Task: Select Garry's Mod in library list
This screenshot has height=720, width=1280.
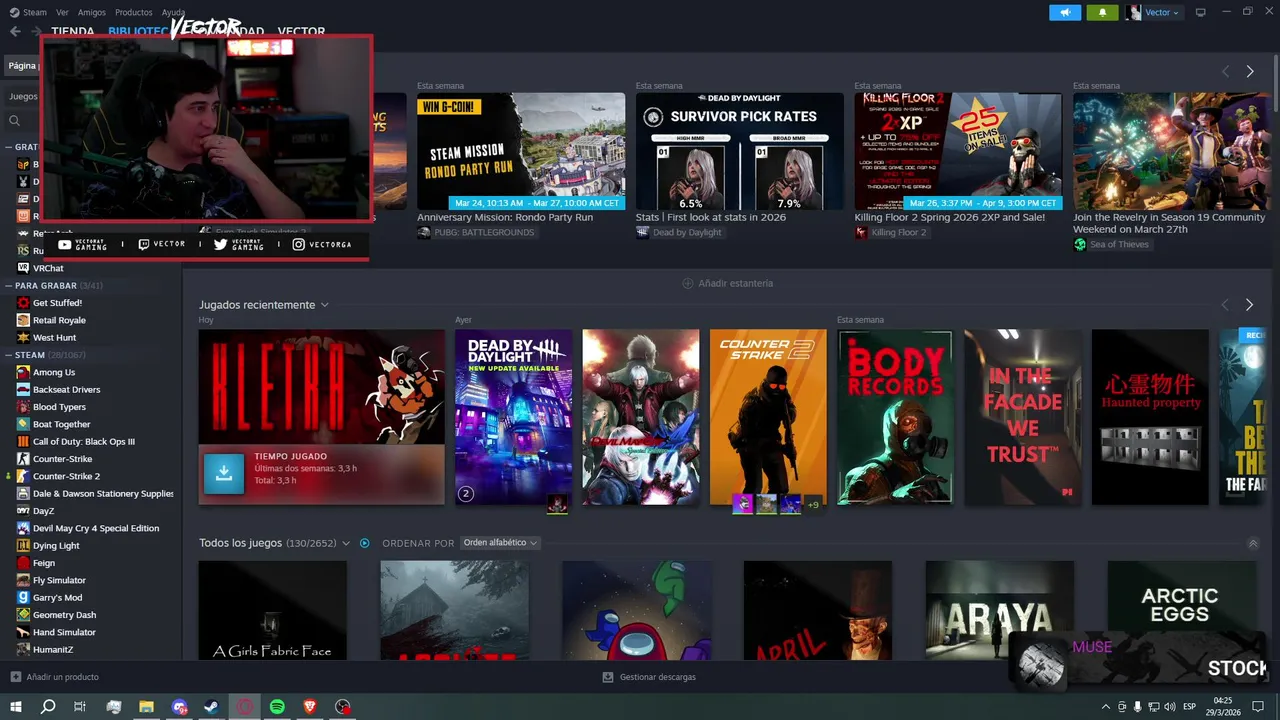Action: point(57,598)
